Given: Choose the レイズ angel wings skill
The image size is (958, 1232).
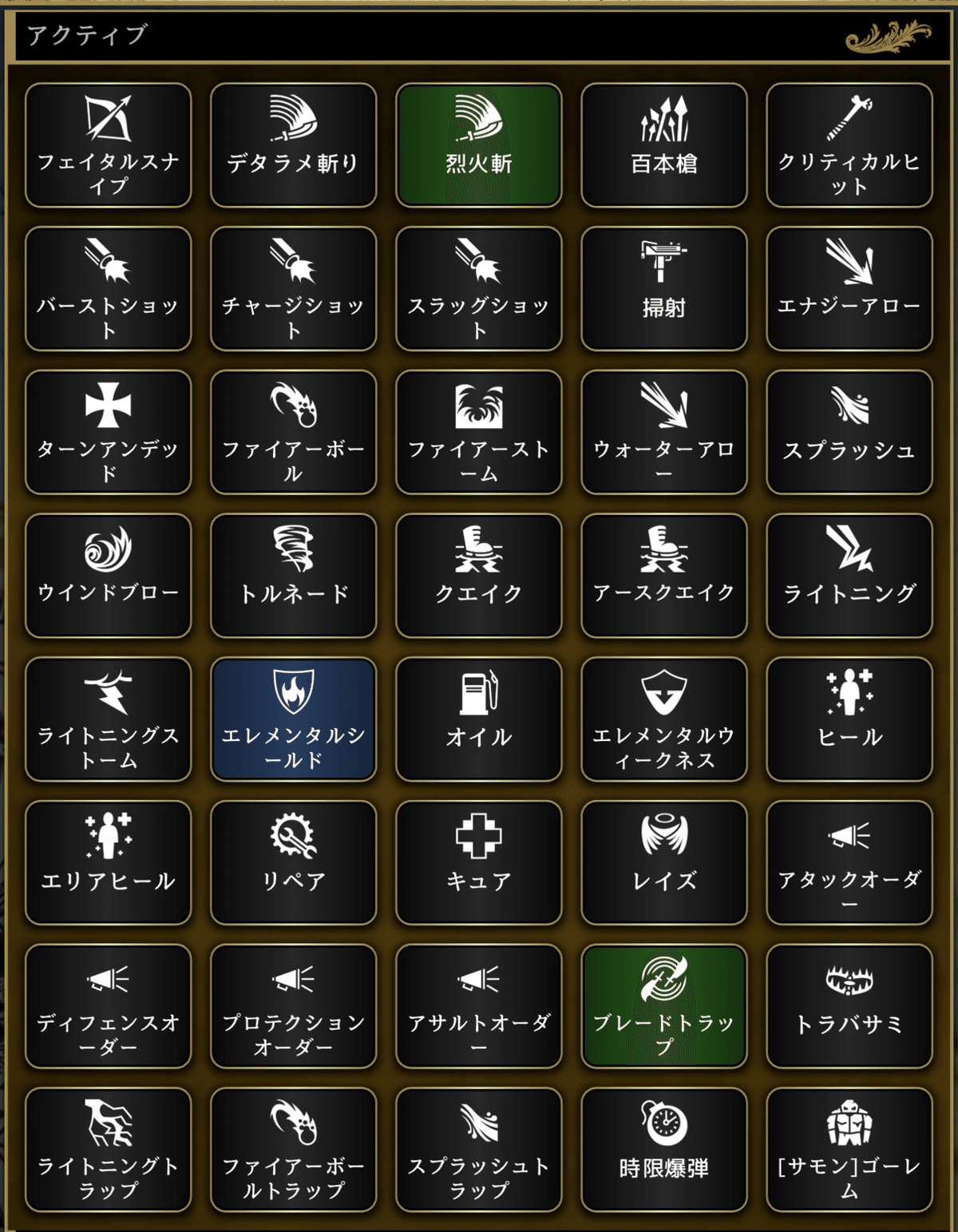Looking at the screenshot, I should coord(664,862).
